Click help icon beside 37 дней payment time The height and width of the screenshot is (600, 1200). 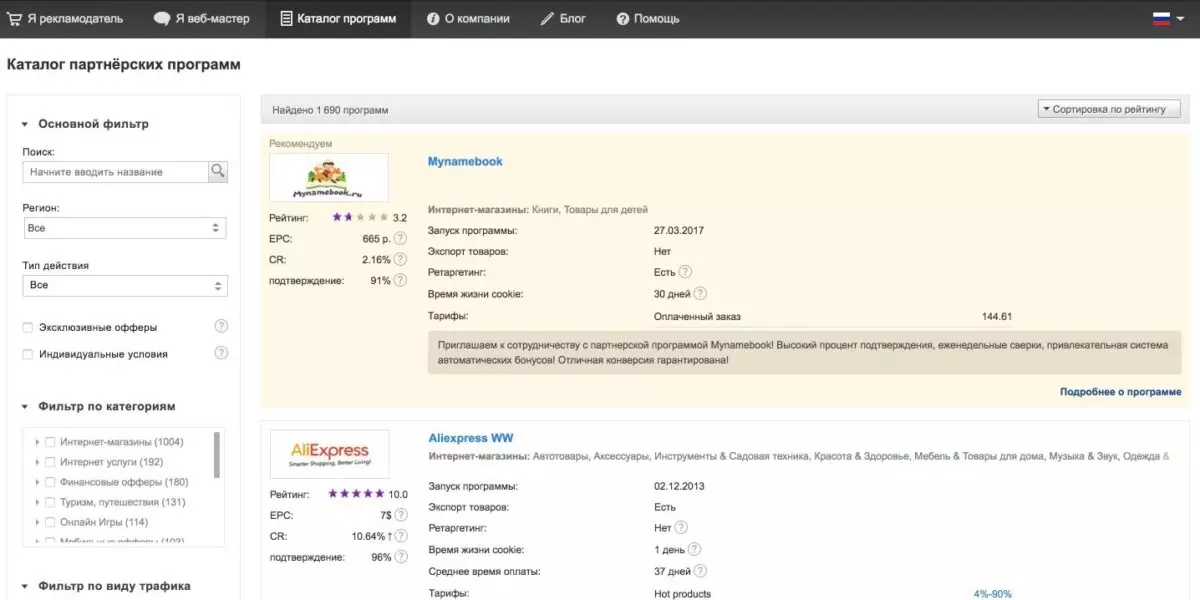click(x=700, y=571)
